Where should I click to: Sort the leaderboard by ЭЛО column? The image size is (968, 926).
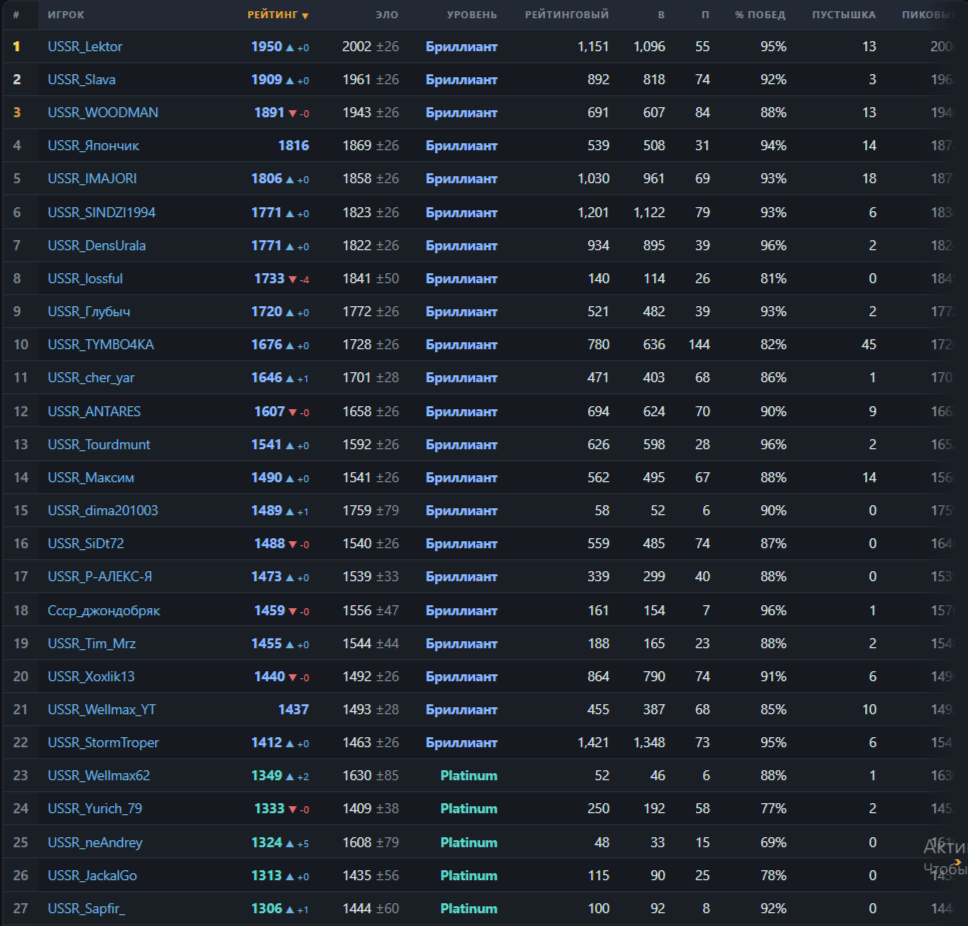click(x=387, y=15)
